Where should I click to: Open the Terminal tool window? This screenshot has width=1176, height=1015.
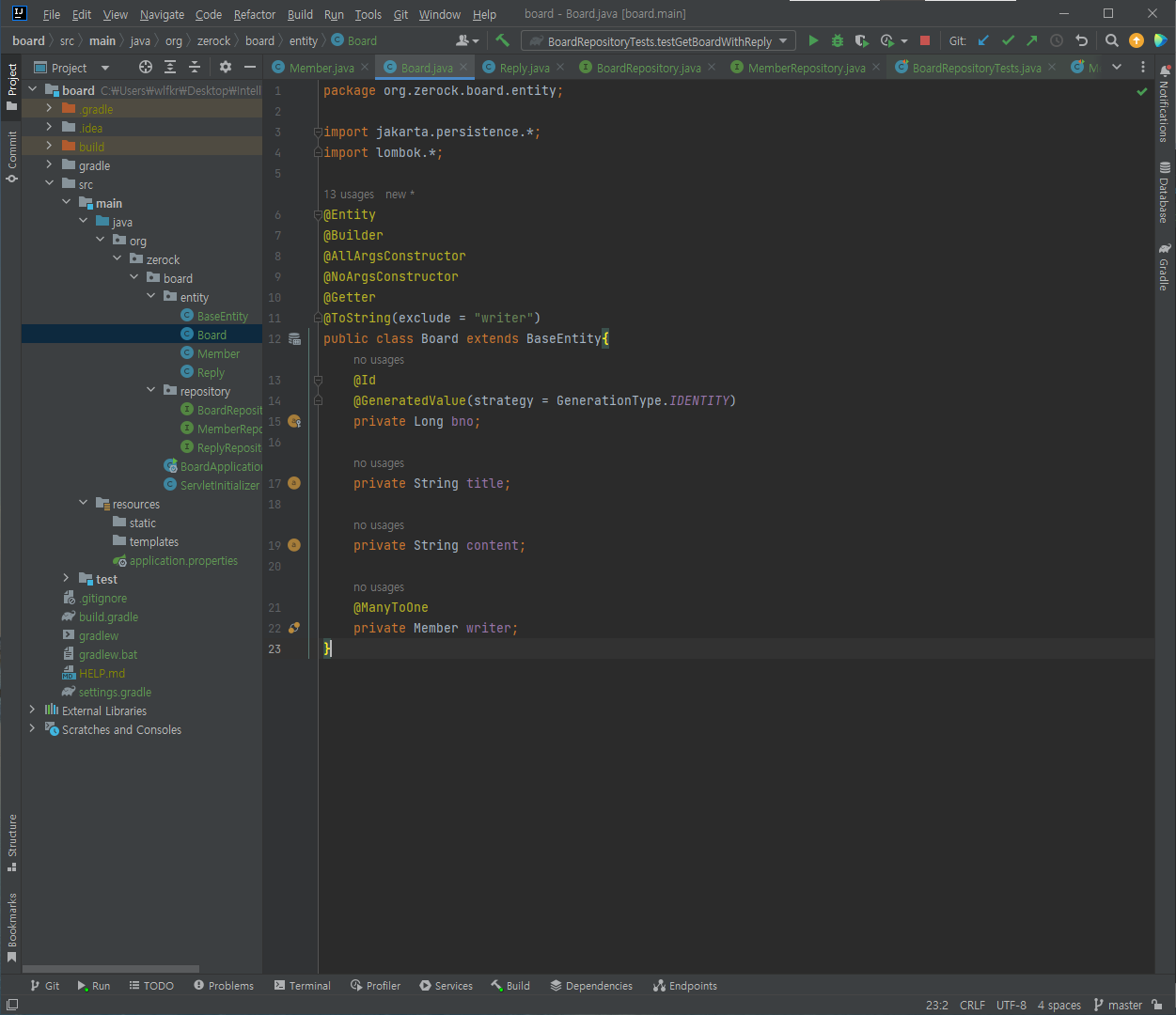click(303, 986)
